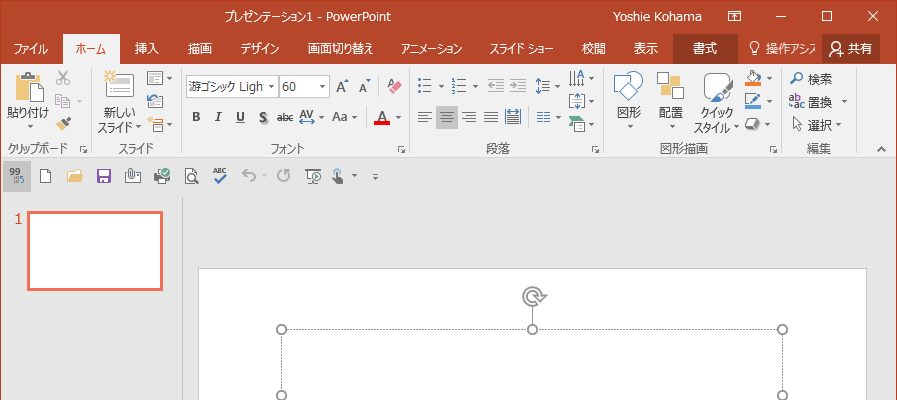Screen dimensions: 897x400
Task: Click the Clear All Formatting eraser icon
Action: 393,87
